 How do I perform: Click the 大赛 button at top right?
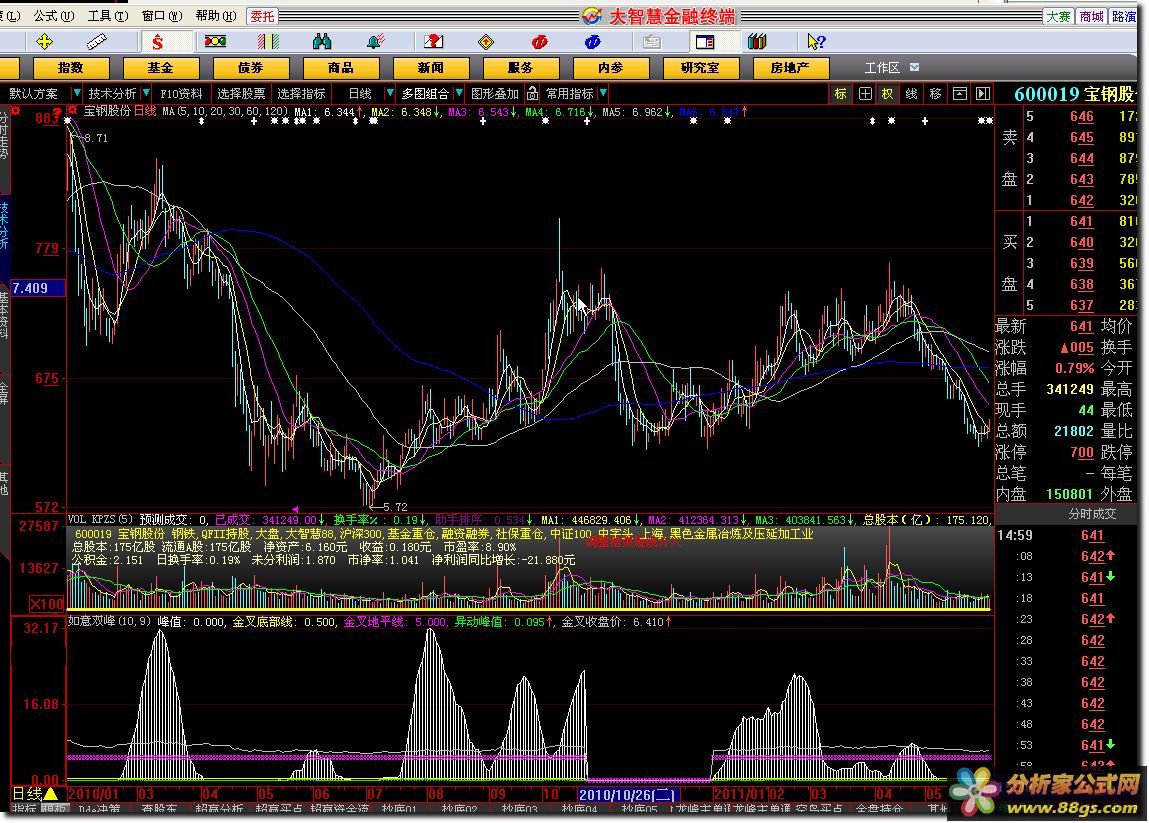[x=1058, y=16]
